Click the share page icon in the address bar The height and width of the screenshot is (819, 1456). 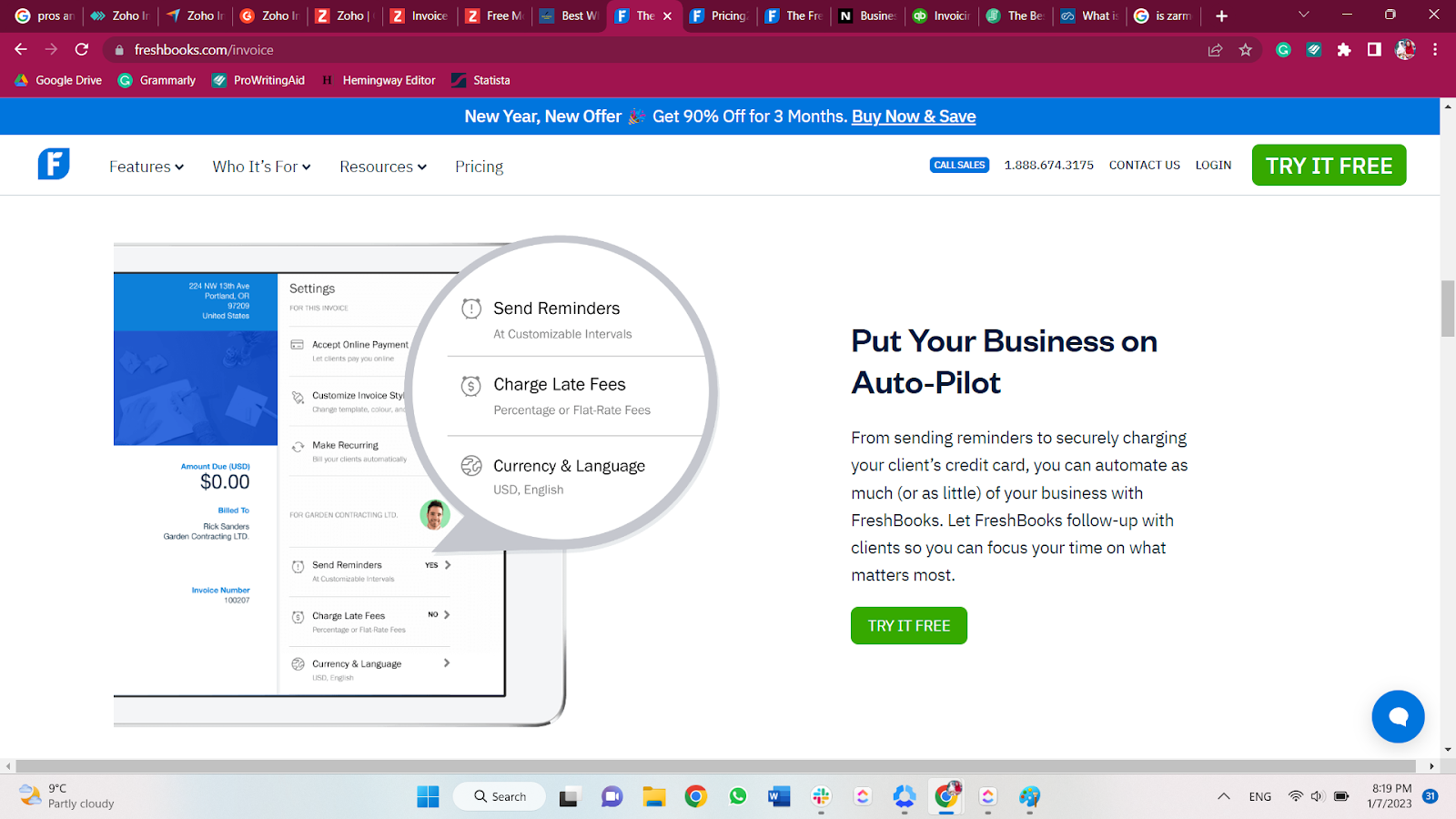[1215, 50]
